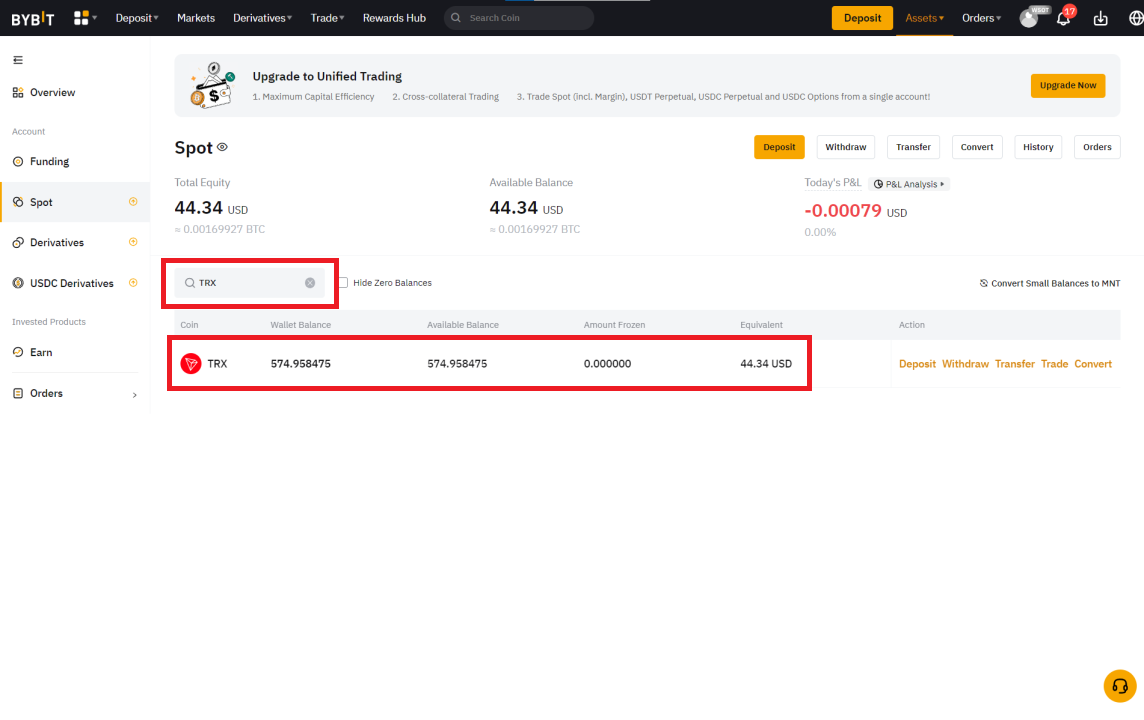Image resolution: width=1144 pixels, height=720 pixels.
Task: Click the TRX coin filter input
Action: tap(250, 283)
